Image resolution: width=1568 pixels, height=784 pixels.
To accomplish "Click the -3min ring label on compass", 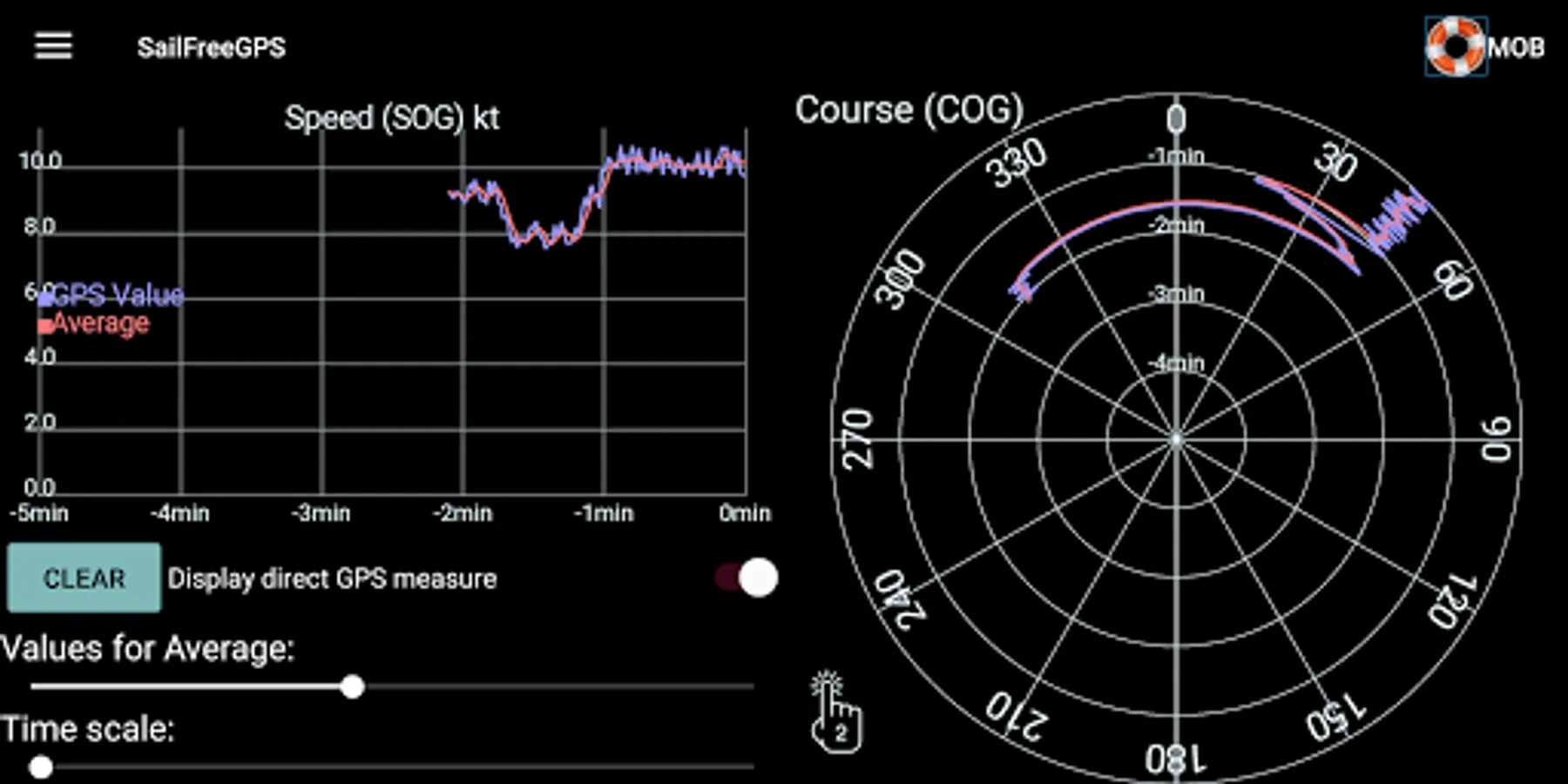I will [1177, 294].
